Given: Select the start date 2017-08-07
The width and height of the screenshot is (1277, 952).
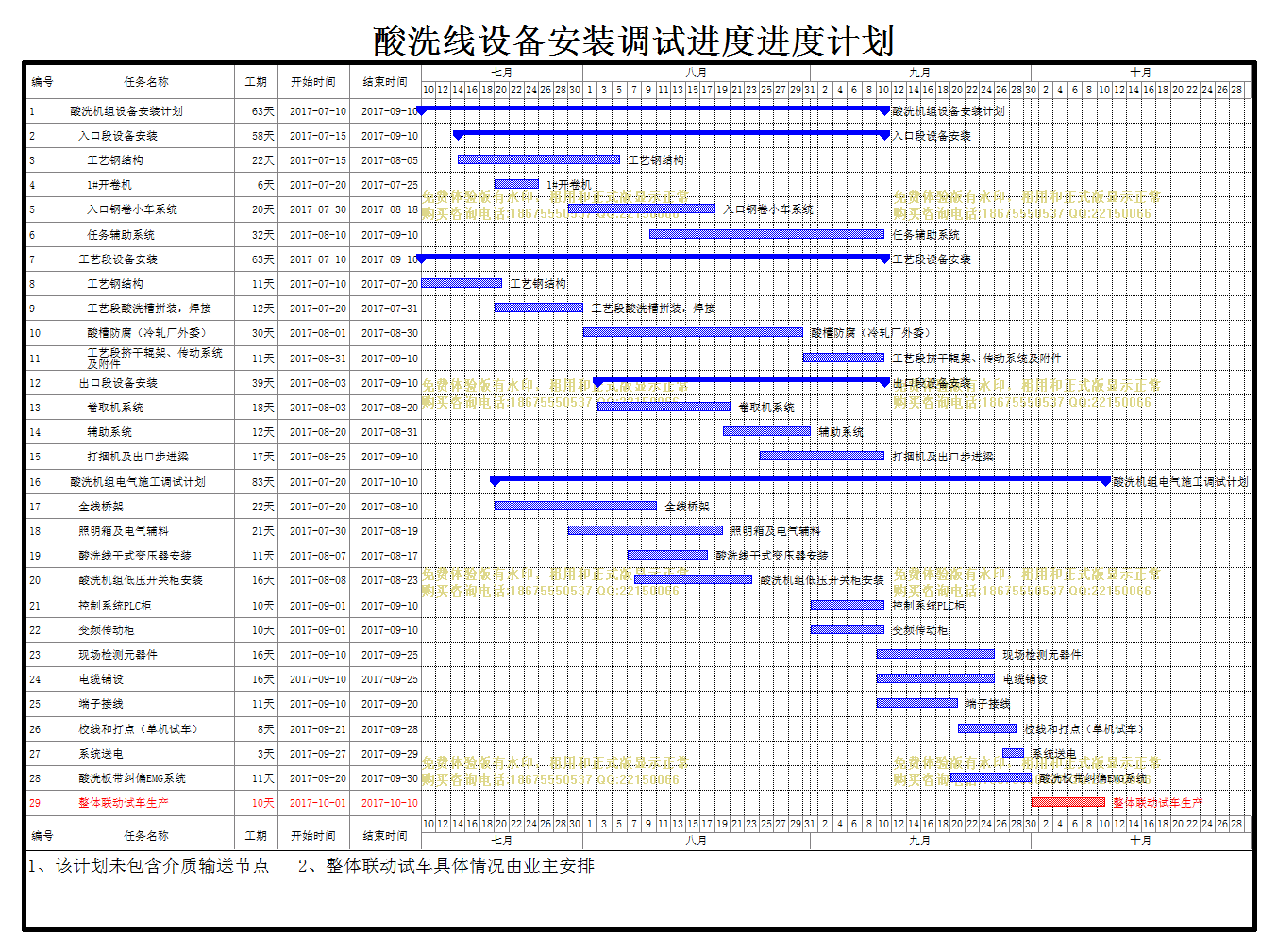Looking at the screenshot, I should [318, 556].
